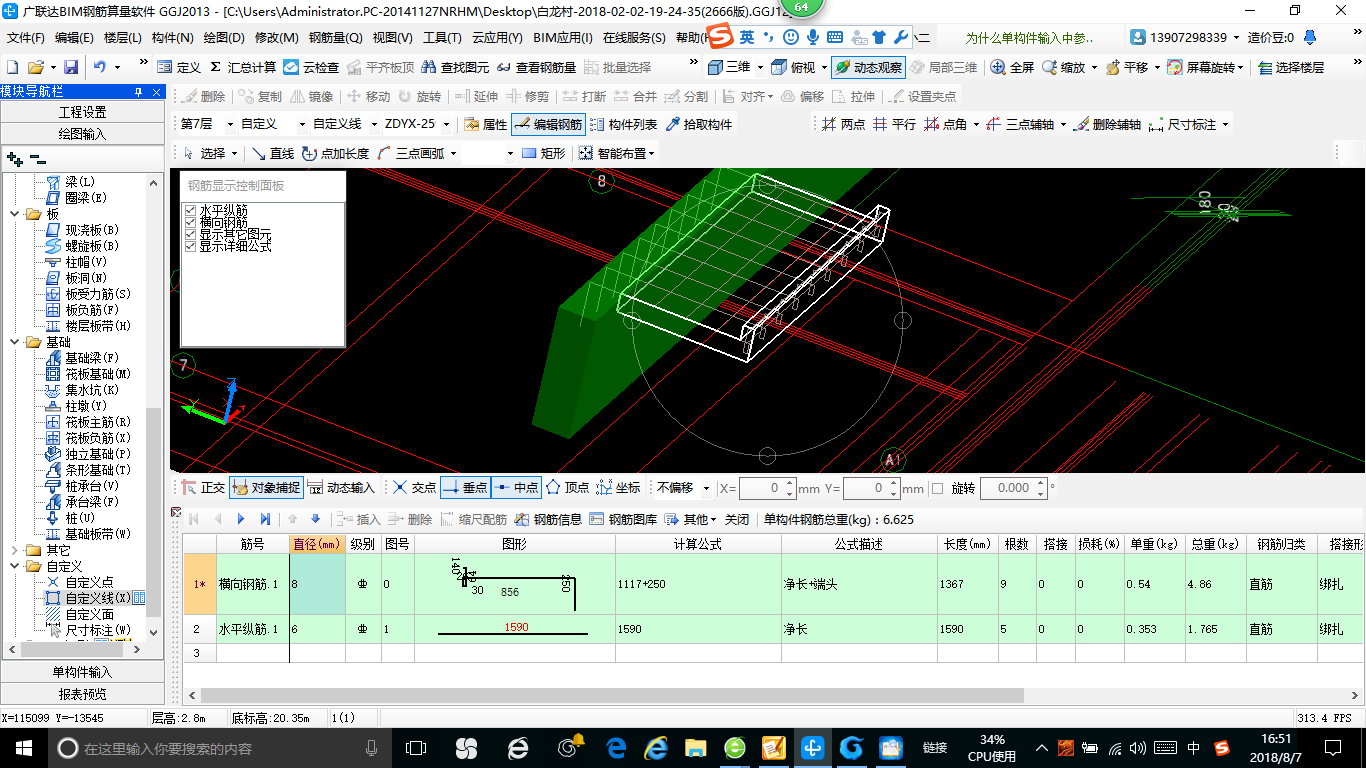
Task: Open 云检查 cloud check tool
Action: click(311, 67)
